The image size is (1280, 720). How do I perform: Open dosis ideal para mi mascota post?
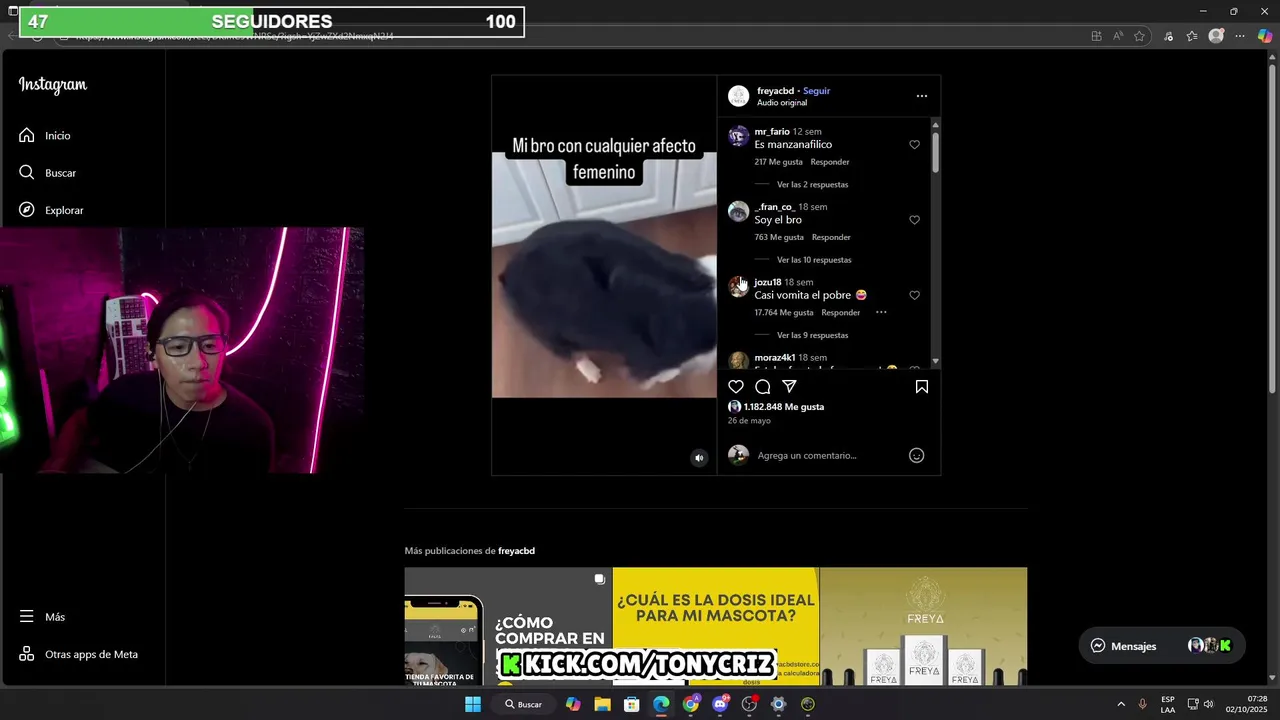coord(716,626)
